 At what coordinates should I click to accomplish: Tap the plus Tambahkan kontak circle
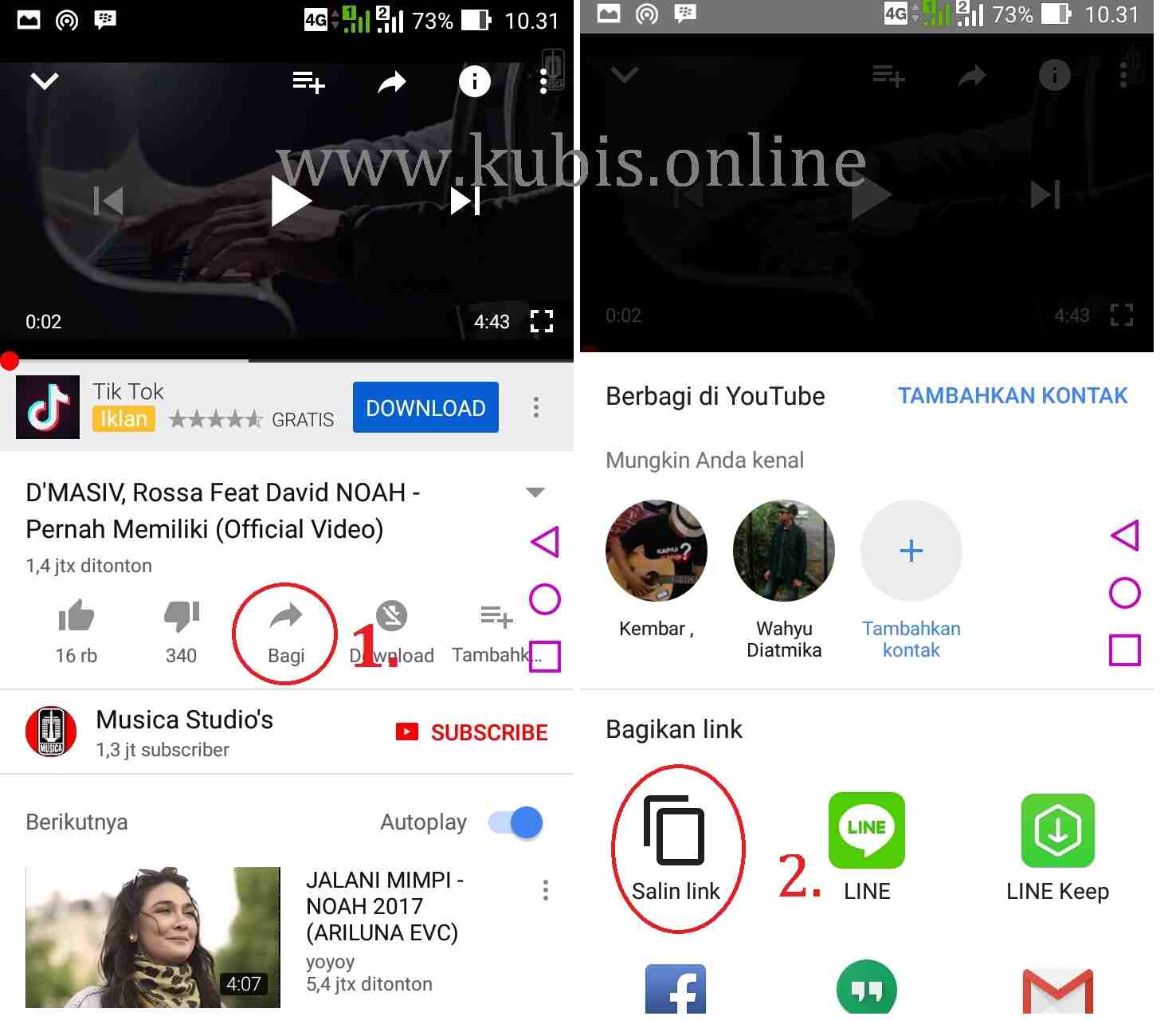click(911, 551)
